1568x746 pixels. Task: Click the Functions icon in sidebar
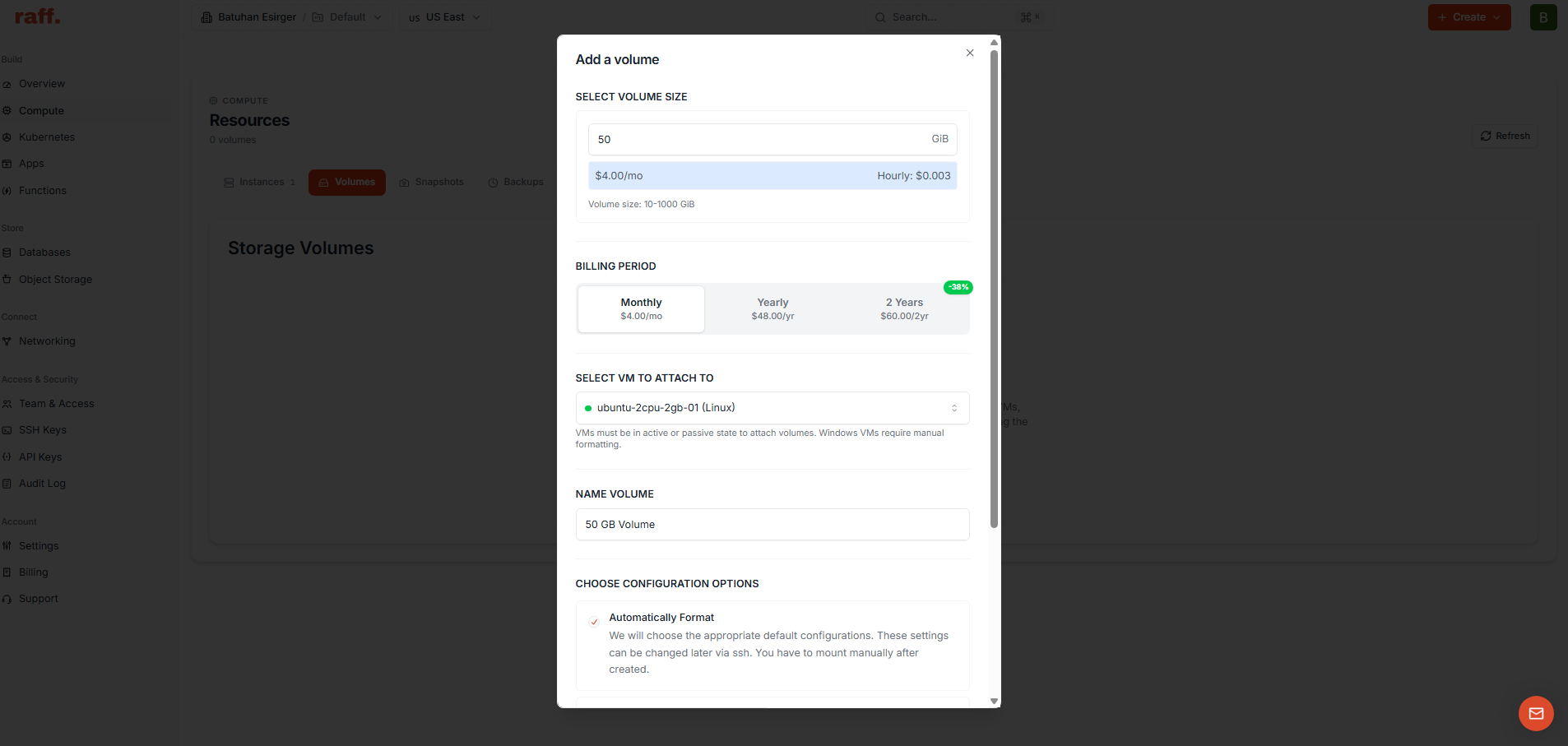[7, 191]
